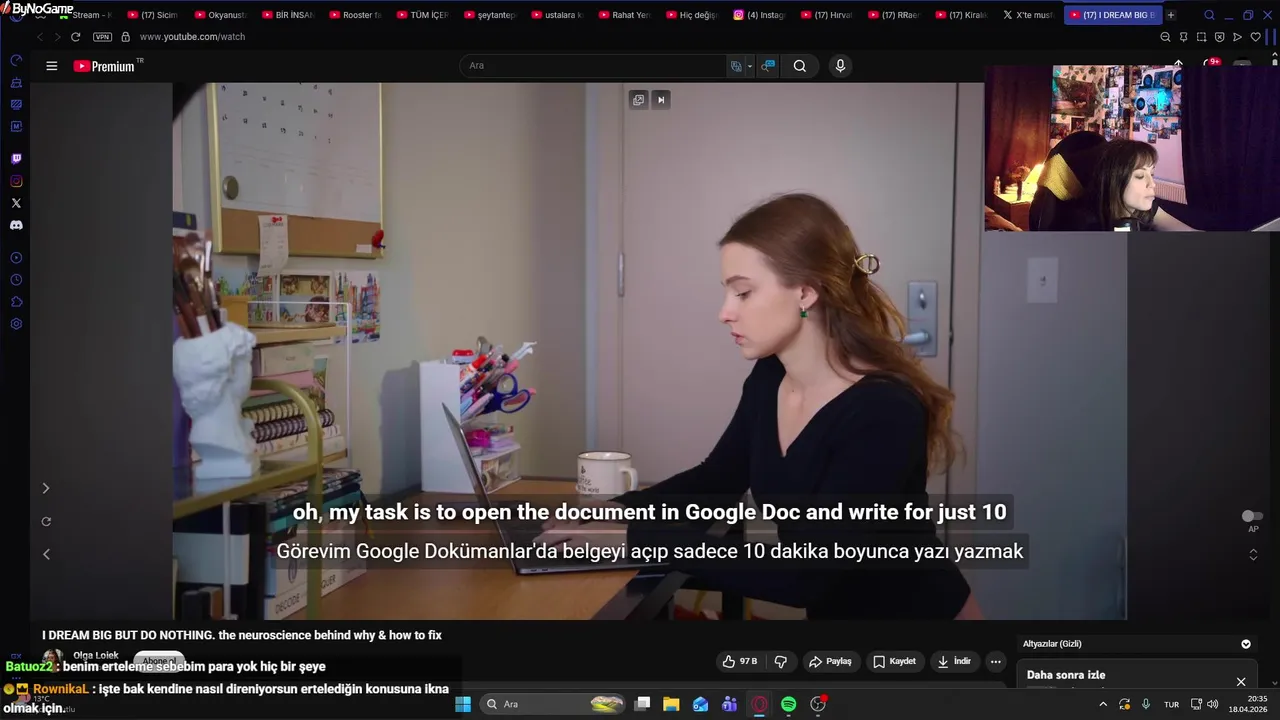Click the Kaydet save button

click(x=894, y=661)
